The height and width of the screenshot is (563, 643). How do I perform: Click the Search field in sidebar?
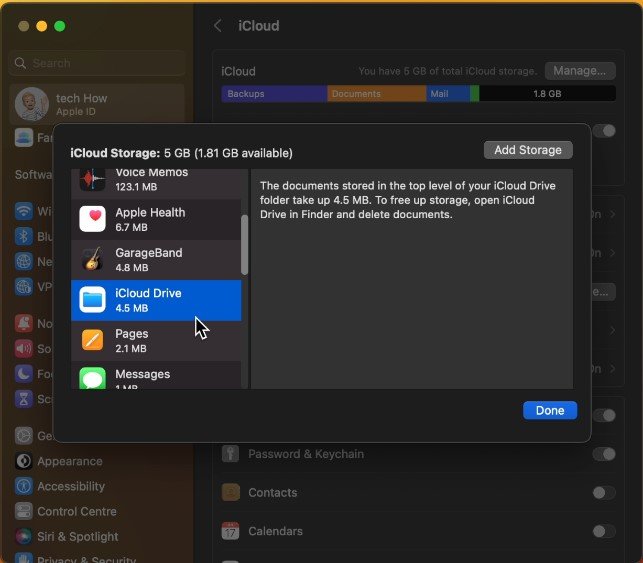[x=95, y=63]
